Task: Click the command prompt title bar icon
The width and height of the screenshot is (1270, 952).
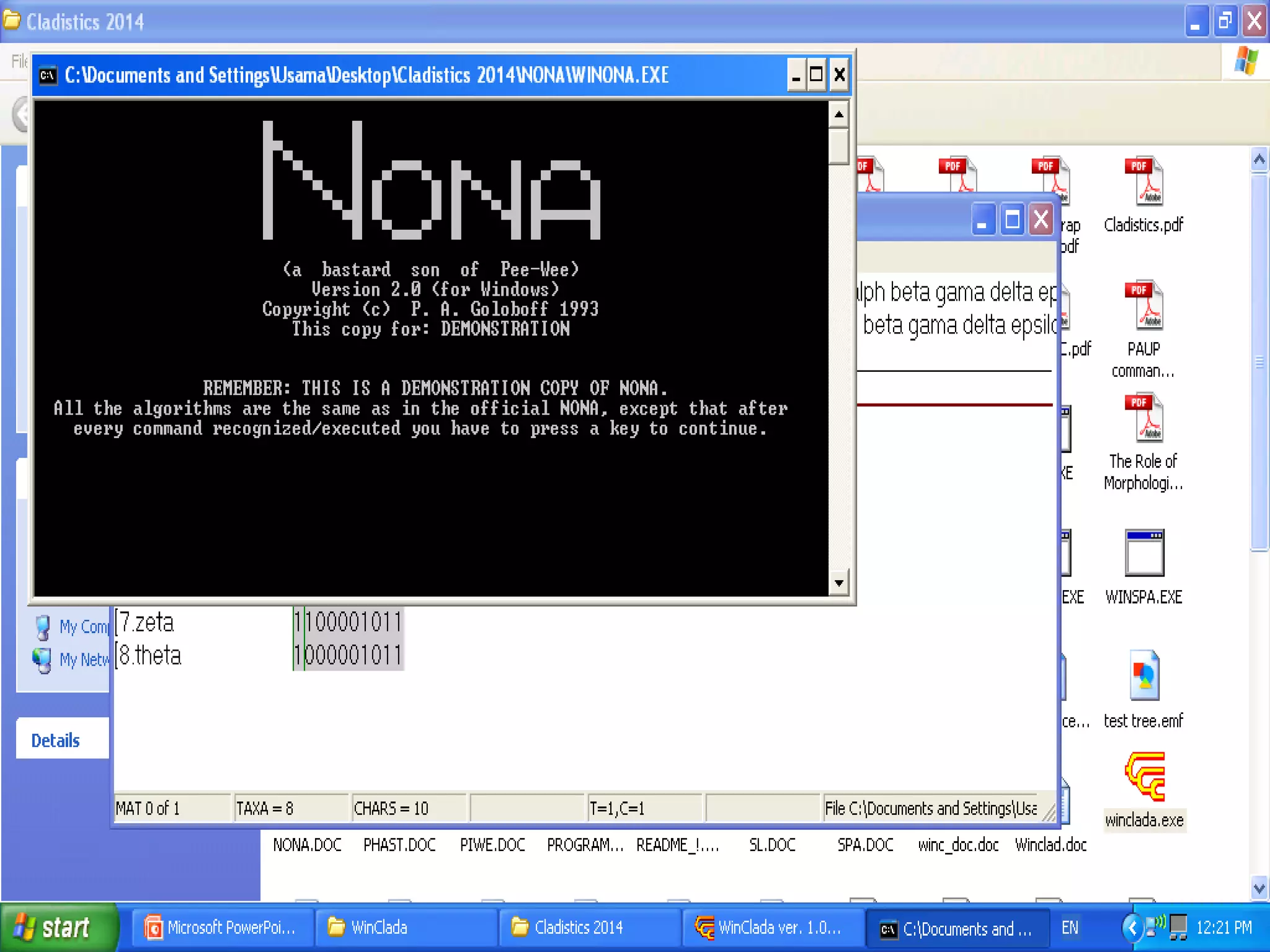Action: [48, 76]
